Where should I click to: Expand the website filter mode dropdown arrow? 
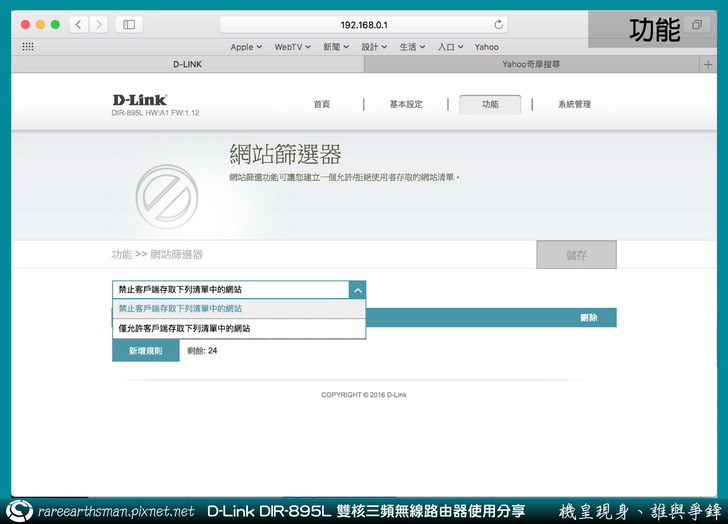click(357, 289)
